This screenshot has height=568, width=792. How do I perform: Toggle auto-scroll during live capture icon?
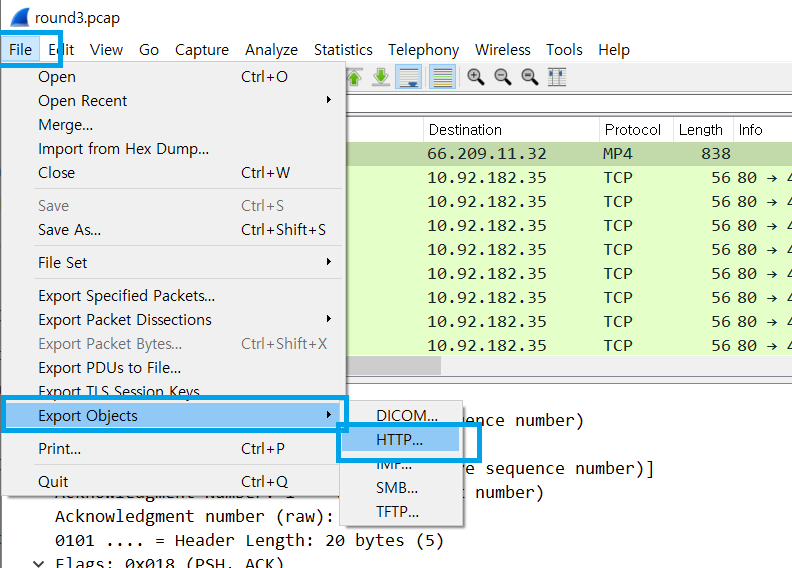point(409,77)
